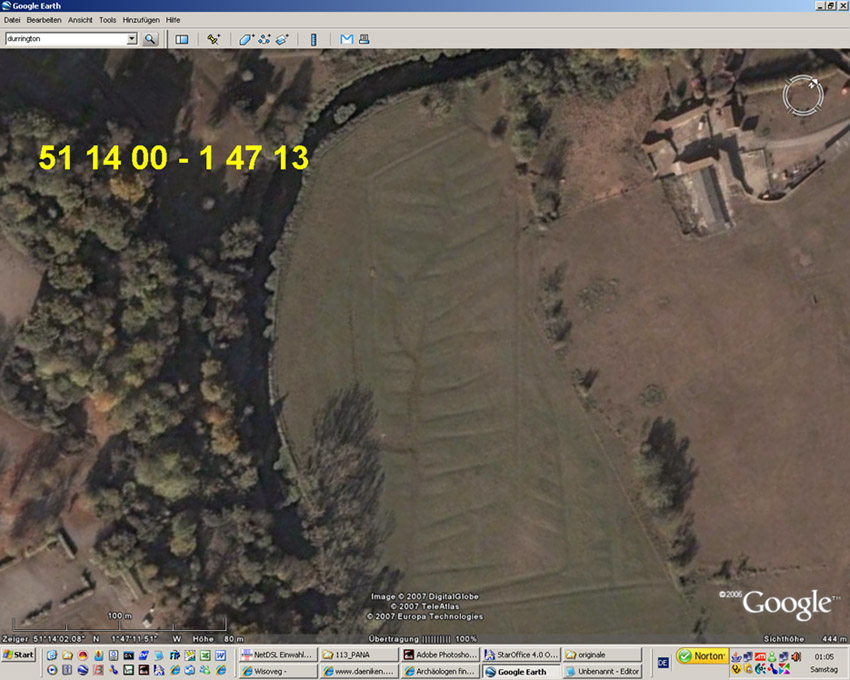Open the ruler measuring tool
This screenshot has height=680, width=850.
(x=313, y=39)
